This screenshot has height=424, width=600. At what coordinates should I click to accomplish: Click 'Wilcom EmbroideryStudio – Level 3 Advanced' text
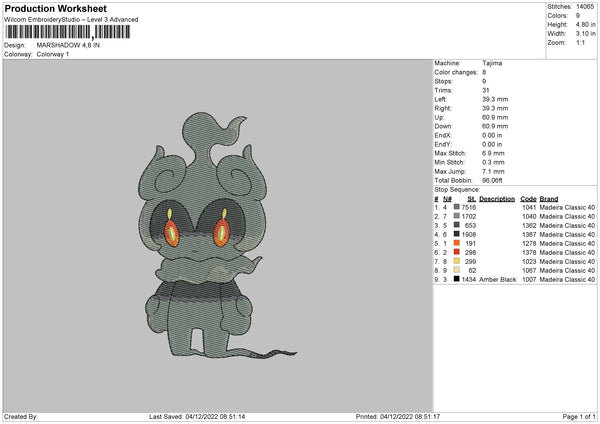coord(71,20)
